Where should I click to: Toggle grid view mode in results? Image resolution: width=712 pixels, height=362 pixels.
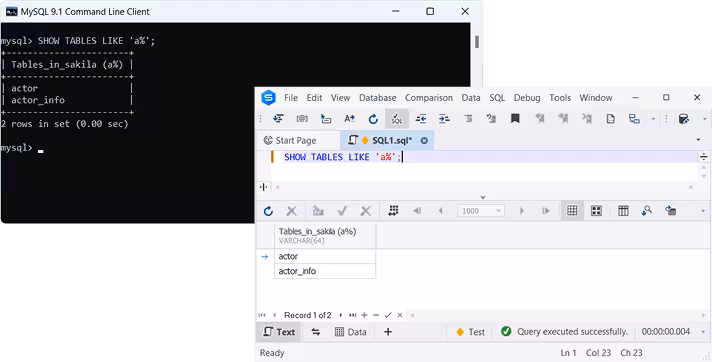tap(572, 211)
